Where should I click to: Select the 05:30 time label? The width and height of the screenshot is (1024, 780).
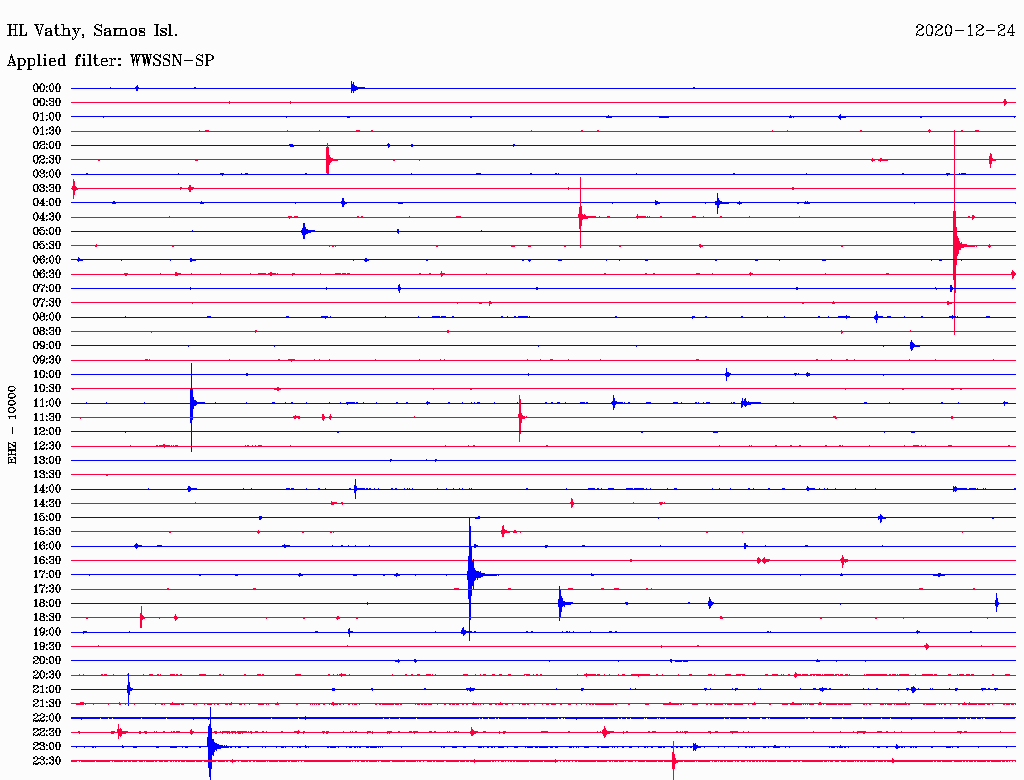click(47, 246)
